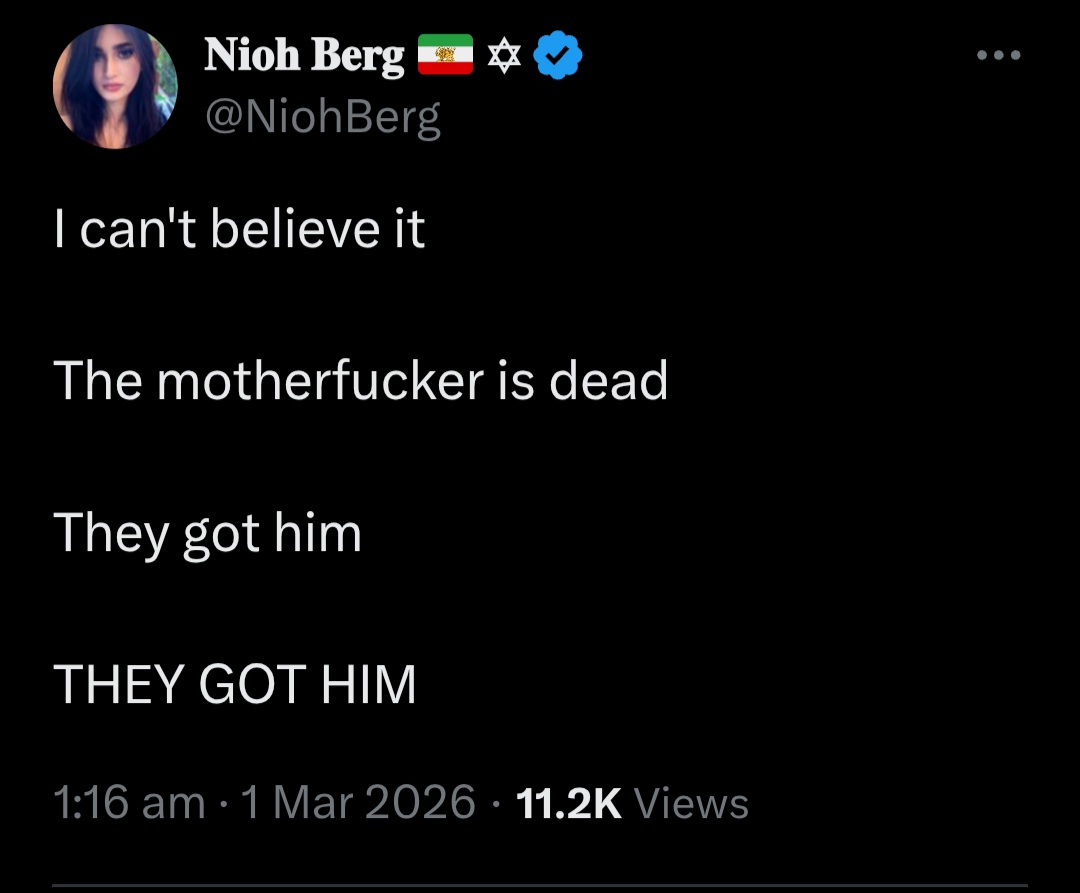Click the blue verified checkmark badge
The image size is (1080, 893).
(x=560, y=56)
